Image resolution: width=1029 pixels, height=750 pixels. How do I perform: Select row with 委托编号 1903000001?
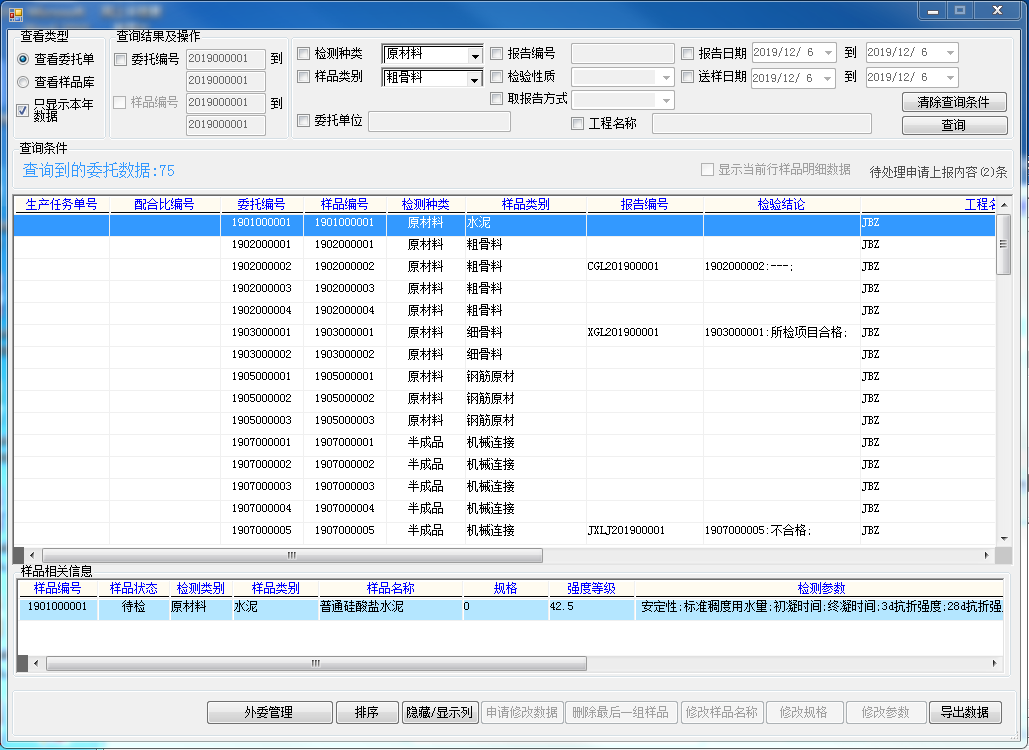pyautogui.click(x=261, y=332)
